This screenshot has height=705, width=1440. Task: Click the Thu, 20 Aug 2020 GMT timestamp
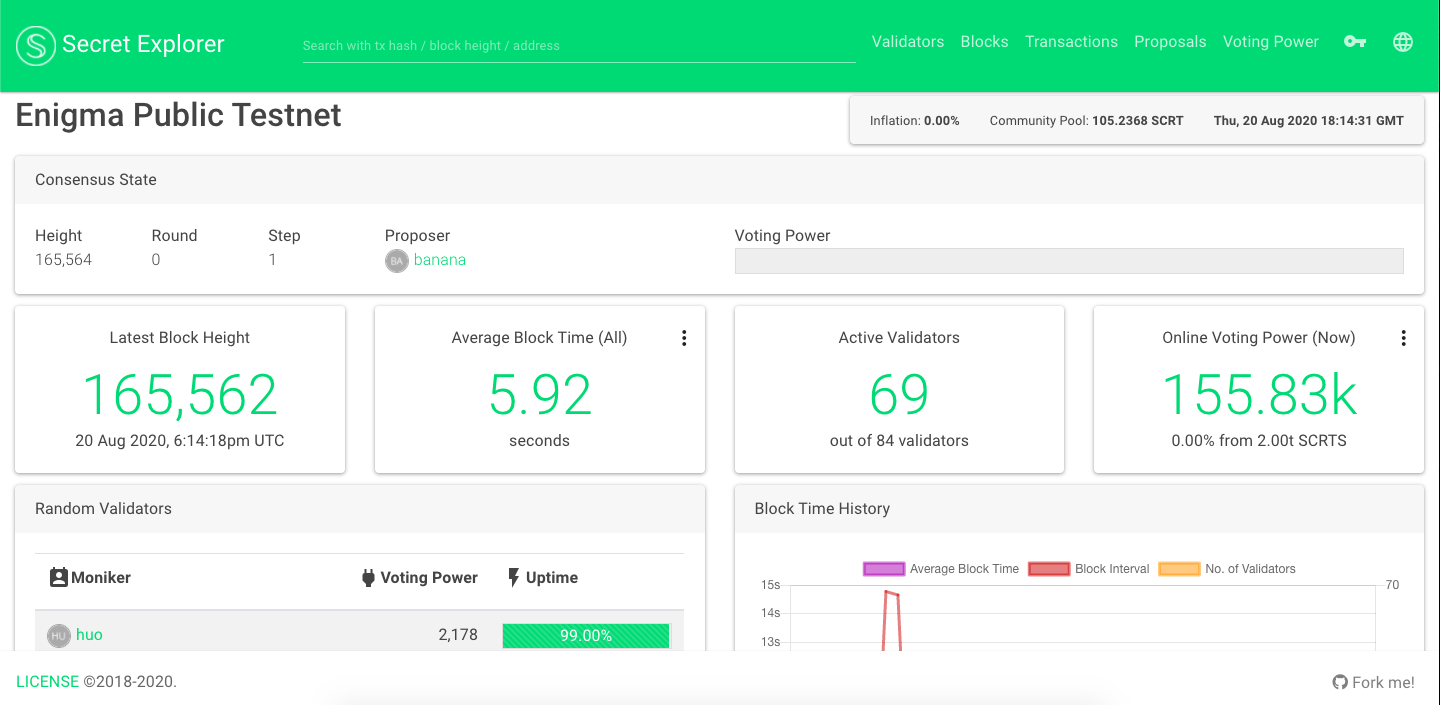1309,120
